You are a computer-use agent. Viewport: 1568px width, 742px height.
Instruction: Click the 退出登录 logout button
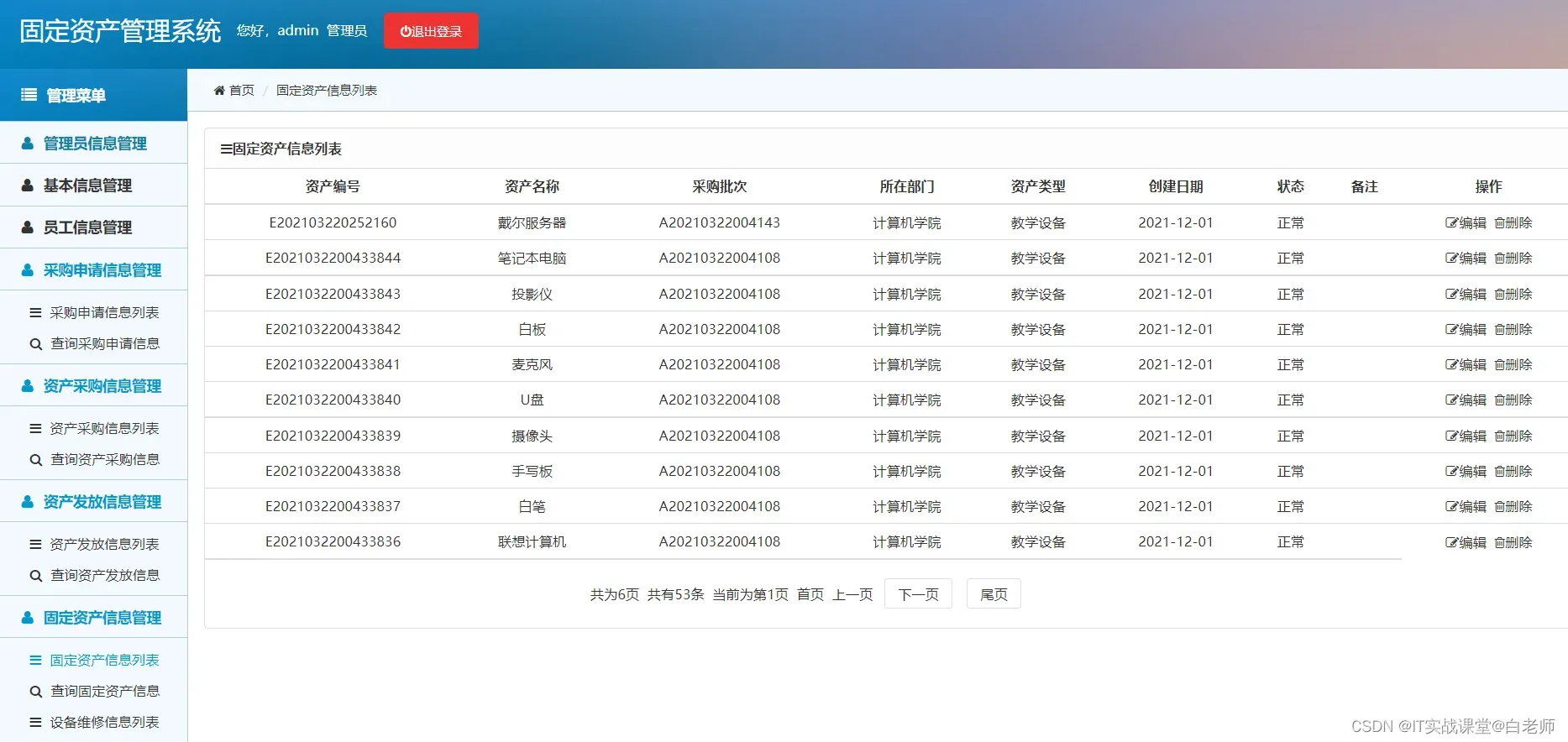coord(431,31)
